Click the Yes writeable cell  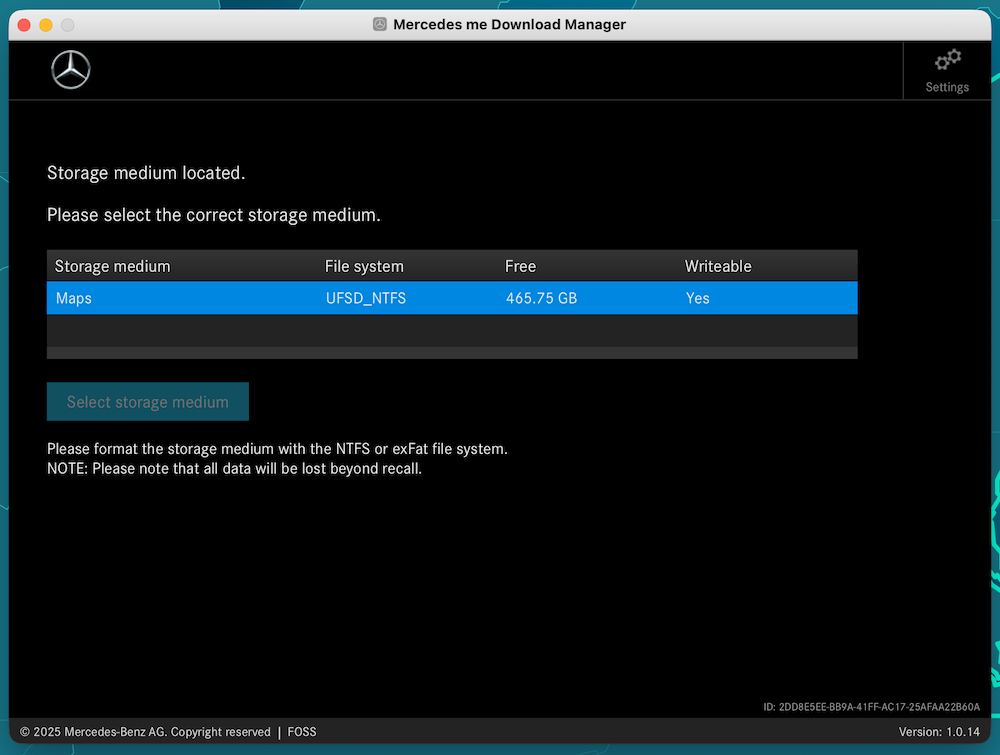pyautogui.click(x=697, y=298)
